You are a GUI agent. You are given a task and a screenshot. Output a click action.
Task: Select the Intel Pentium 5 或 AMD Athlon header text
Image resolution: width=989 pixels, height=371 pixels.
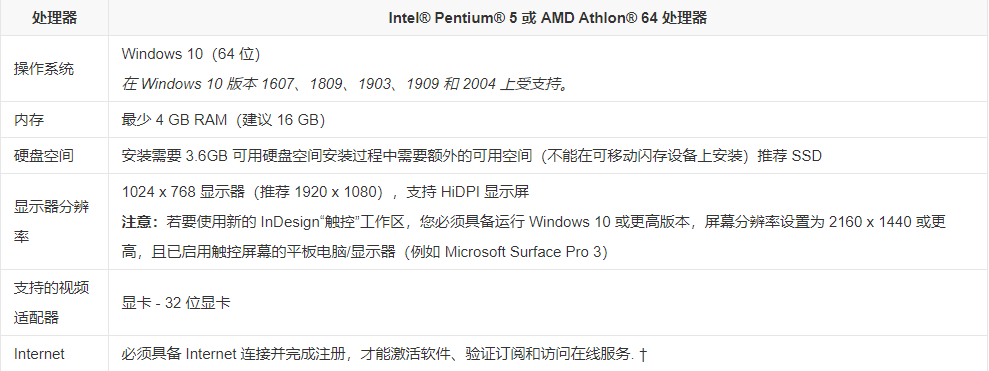click(x=547, y=18)
